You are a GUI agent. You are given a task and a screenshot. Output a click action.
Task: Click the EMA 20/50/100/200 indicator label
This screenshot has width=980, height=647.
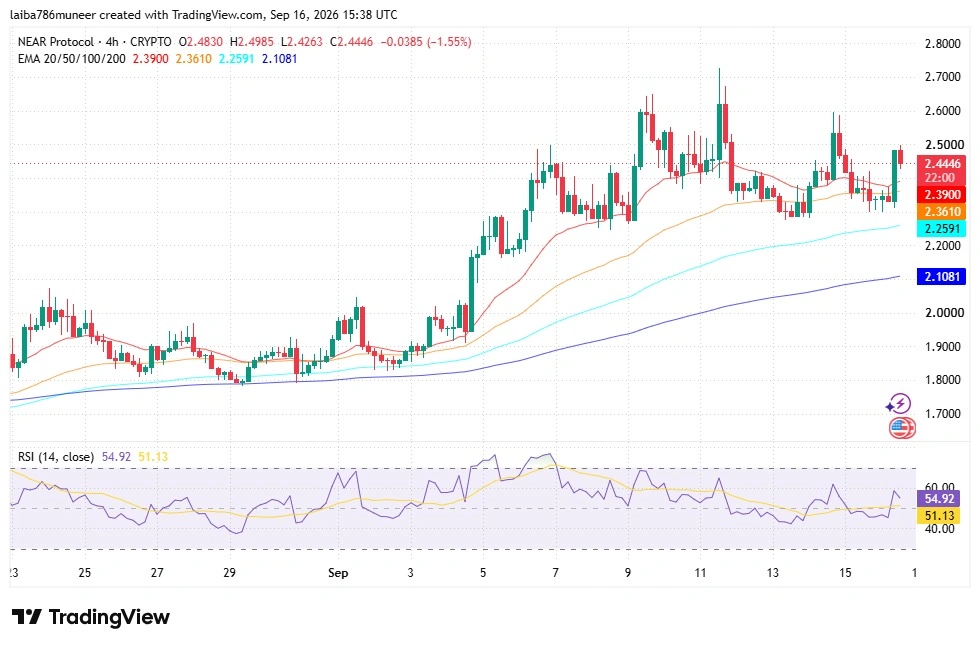tap(71, 59)
